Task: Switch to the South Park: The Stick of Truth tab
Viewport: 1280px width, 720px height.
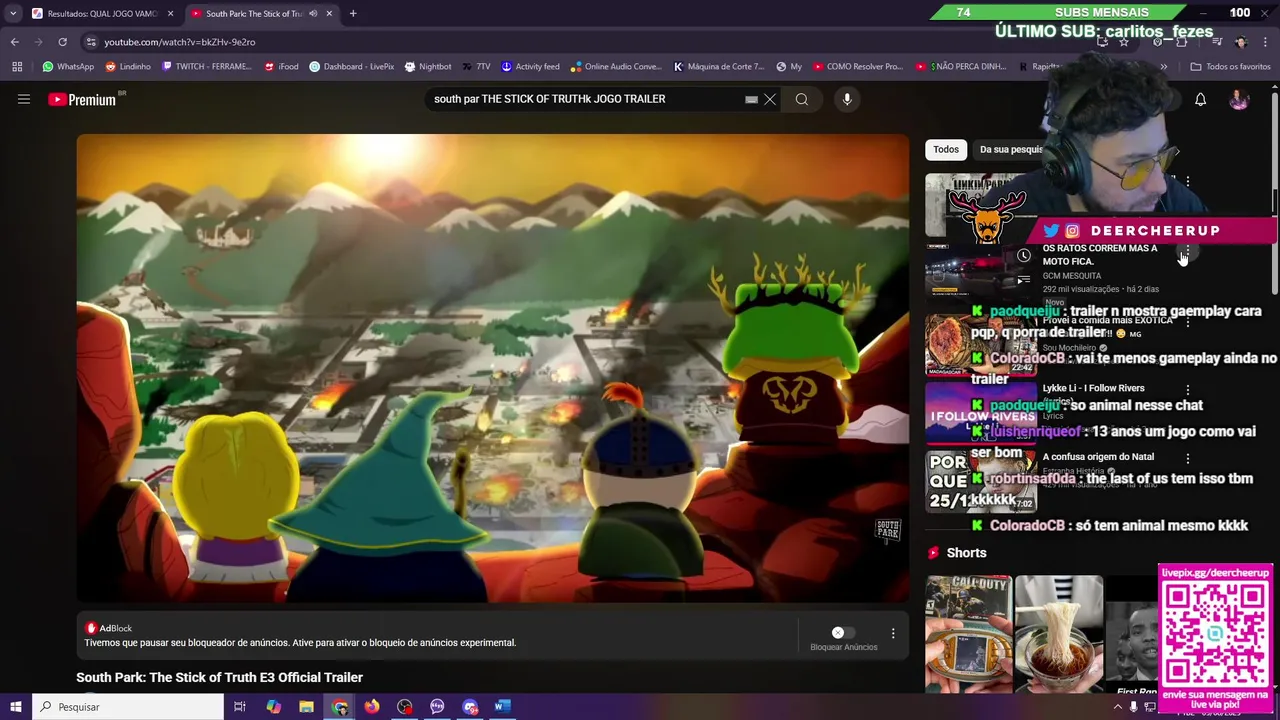Action: coord(262,14)
